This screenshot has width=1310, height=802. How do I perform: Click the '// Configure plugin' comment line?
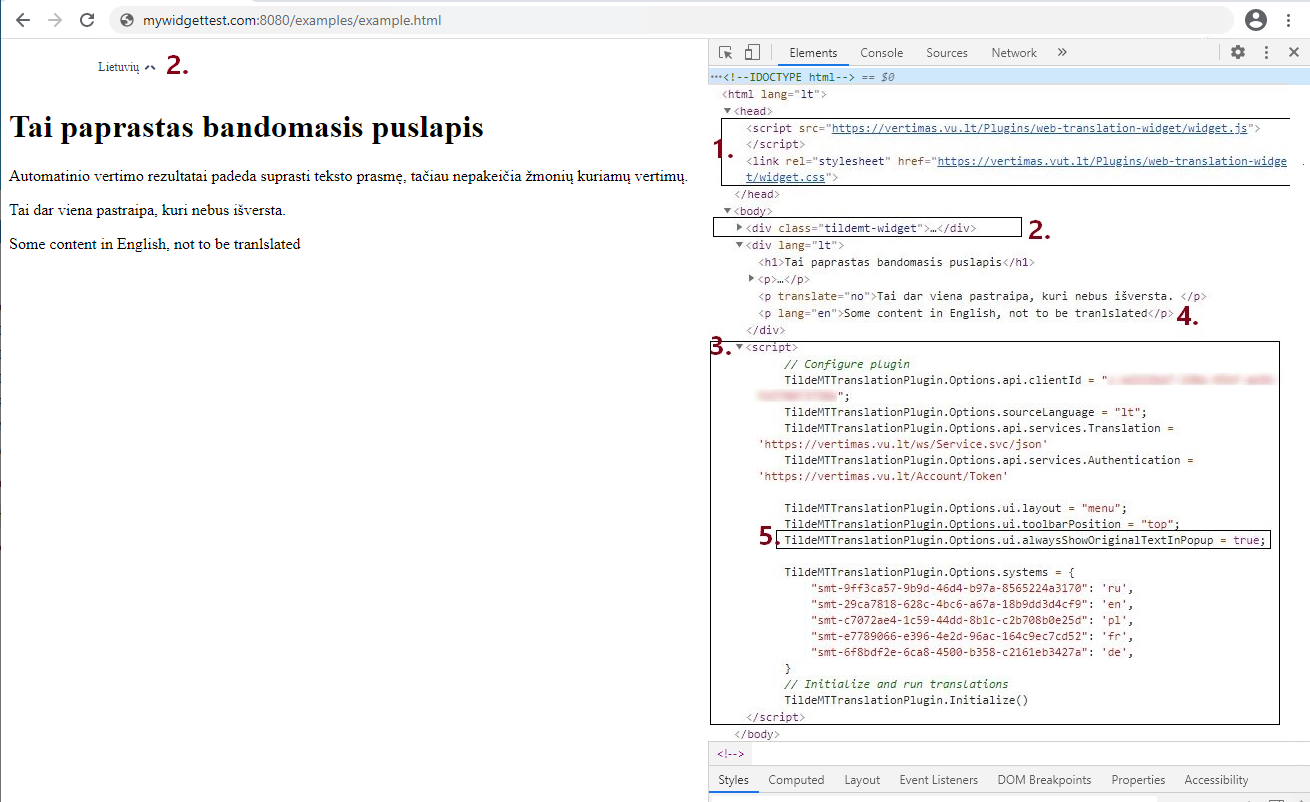(x=847, y=364)
